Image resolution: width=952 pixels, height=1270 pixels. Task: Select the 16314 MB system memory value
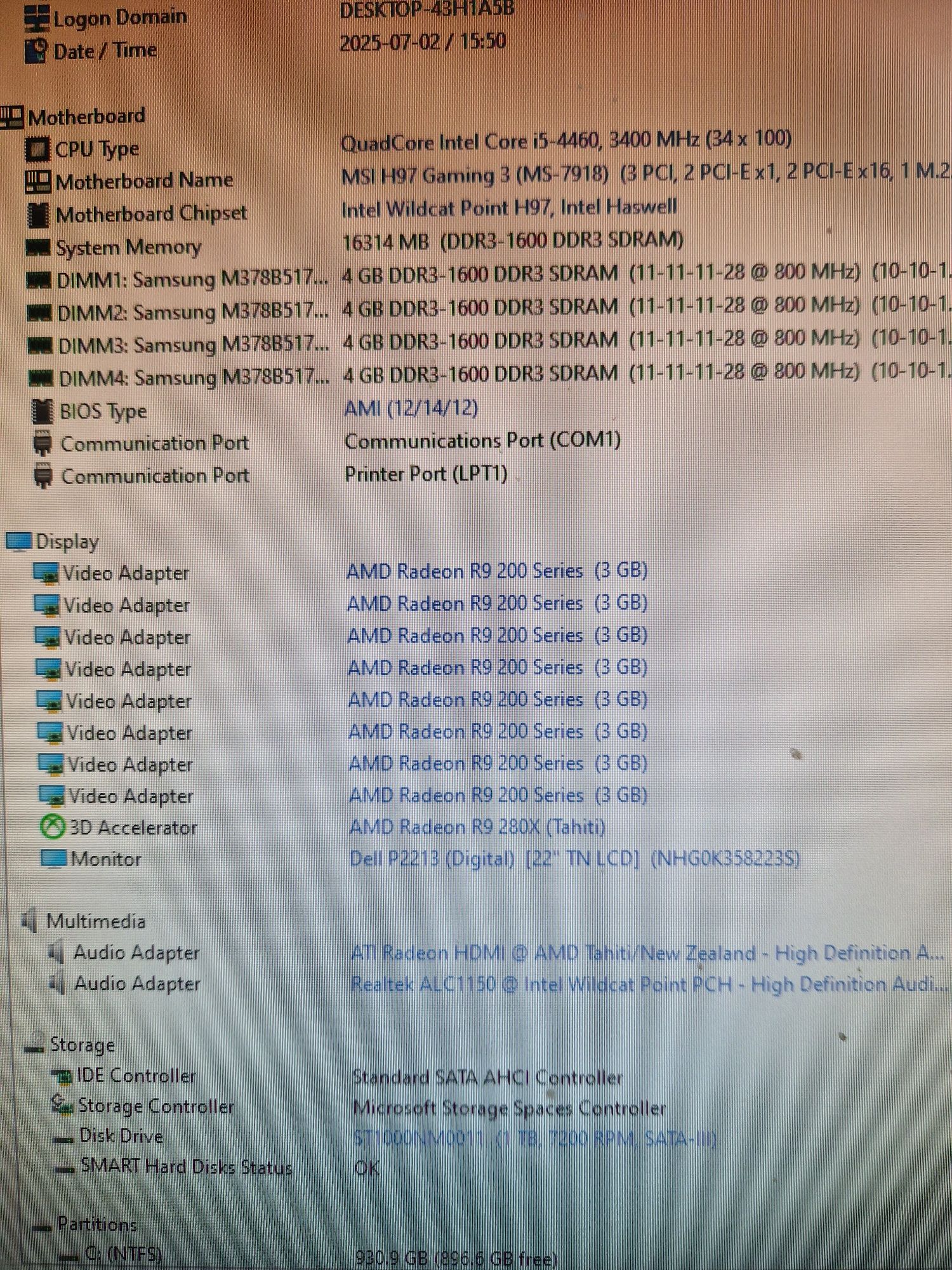click(x=513, y=241)
